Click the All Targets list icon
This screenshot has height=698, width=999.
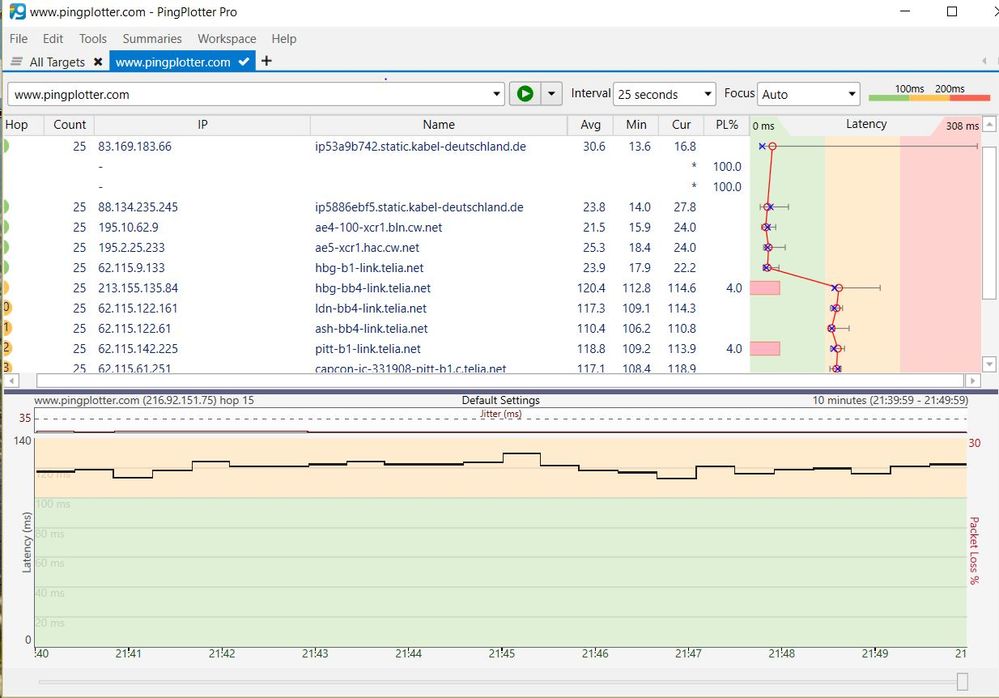point(17,62)
